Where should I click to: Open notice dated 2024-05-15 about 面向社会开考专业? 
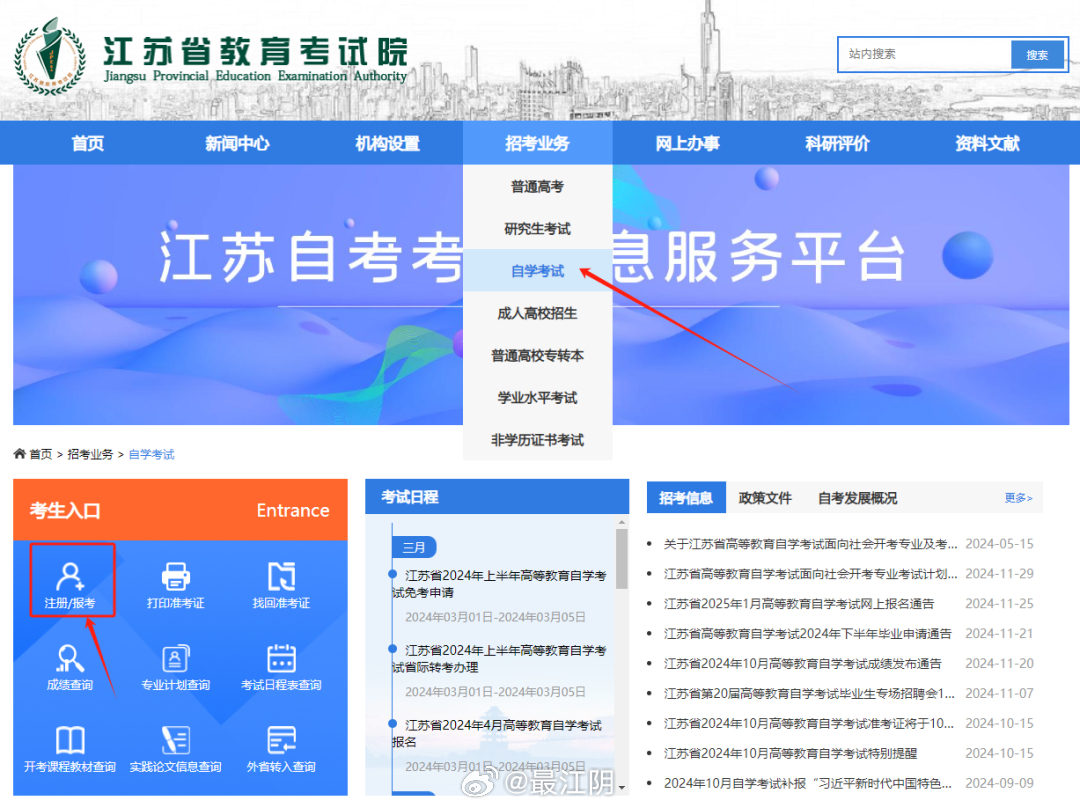(x=810, y=543)
